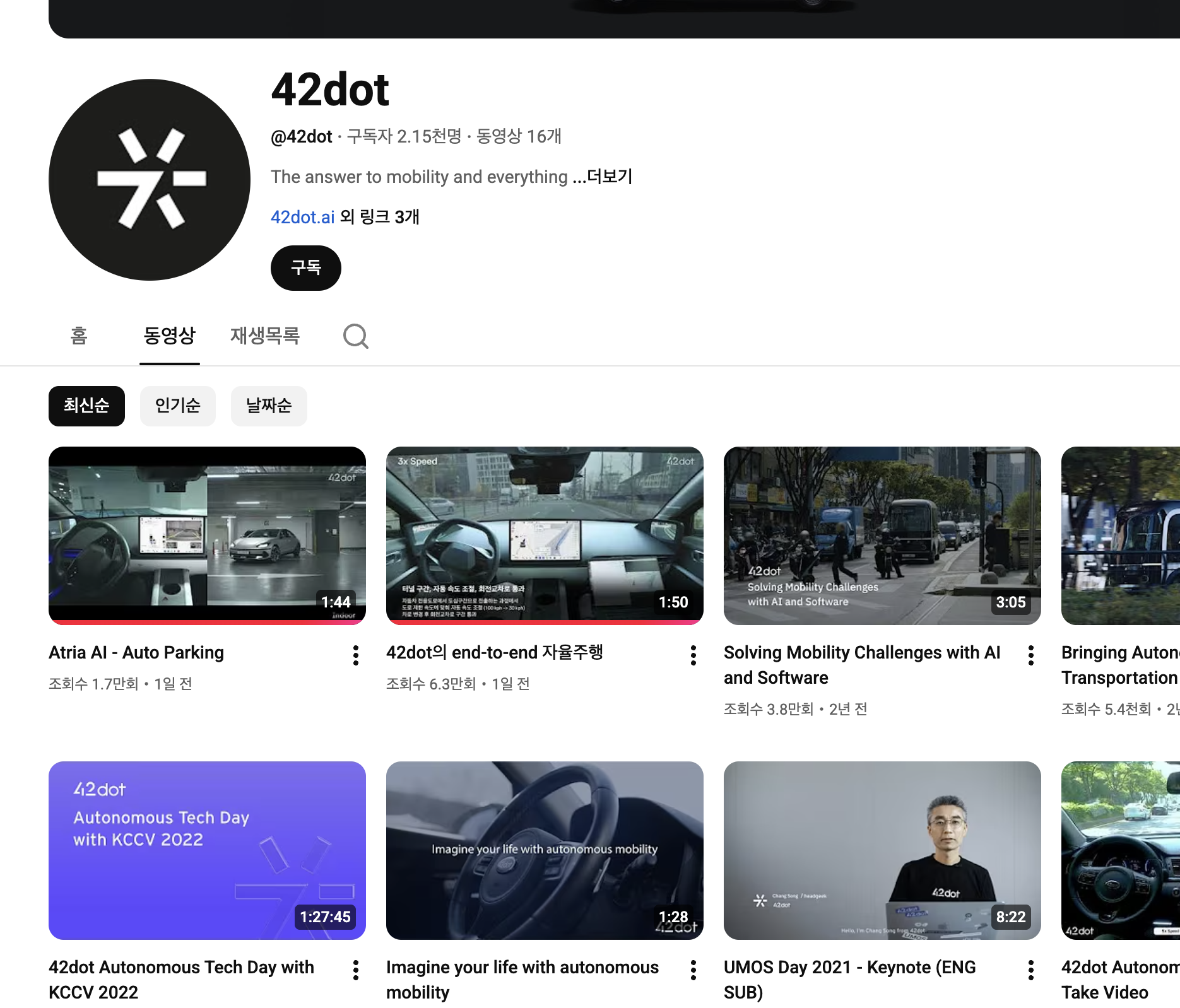Image resolution: width=1180 pixels, height=1008 pixels.
Task: Sort videos by 최신순
Action: coord(86,406)
